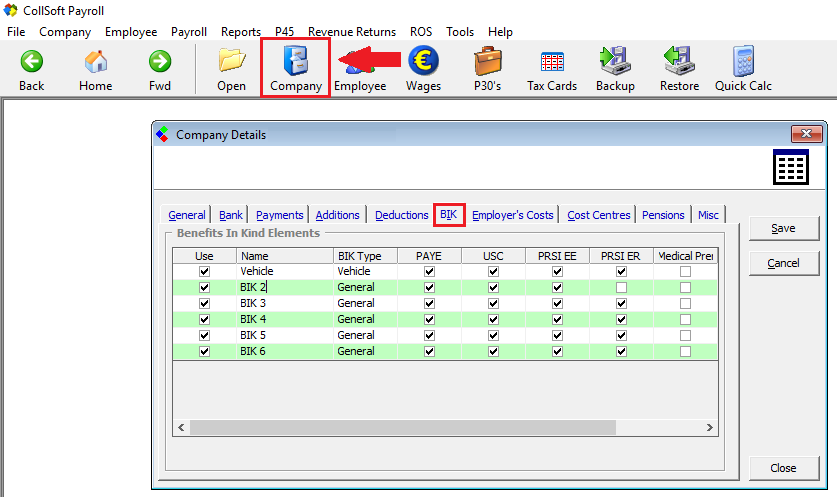Image resolution: width=837 pixels, height=497 pixels.
Task: Click the Cancel button
Action: (783, 263)
